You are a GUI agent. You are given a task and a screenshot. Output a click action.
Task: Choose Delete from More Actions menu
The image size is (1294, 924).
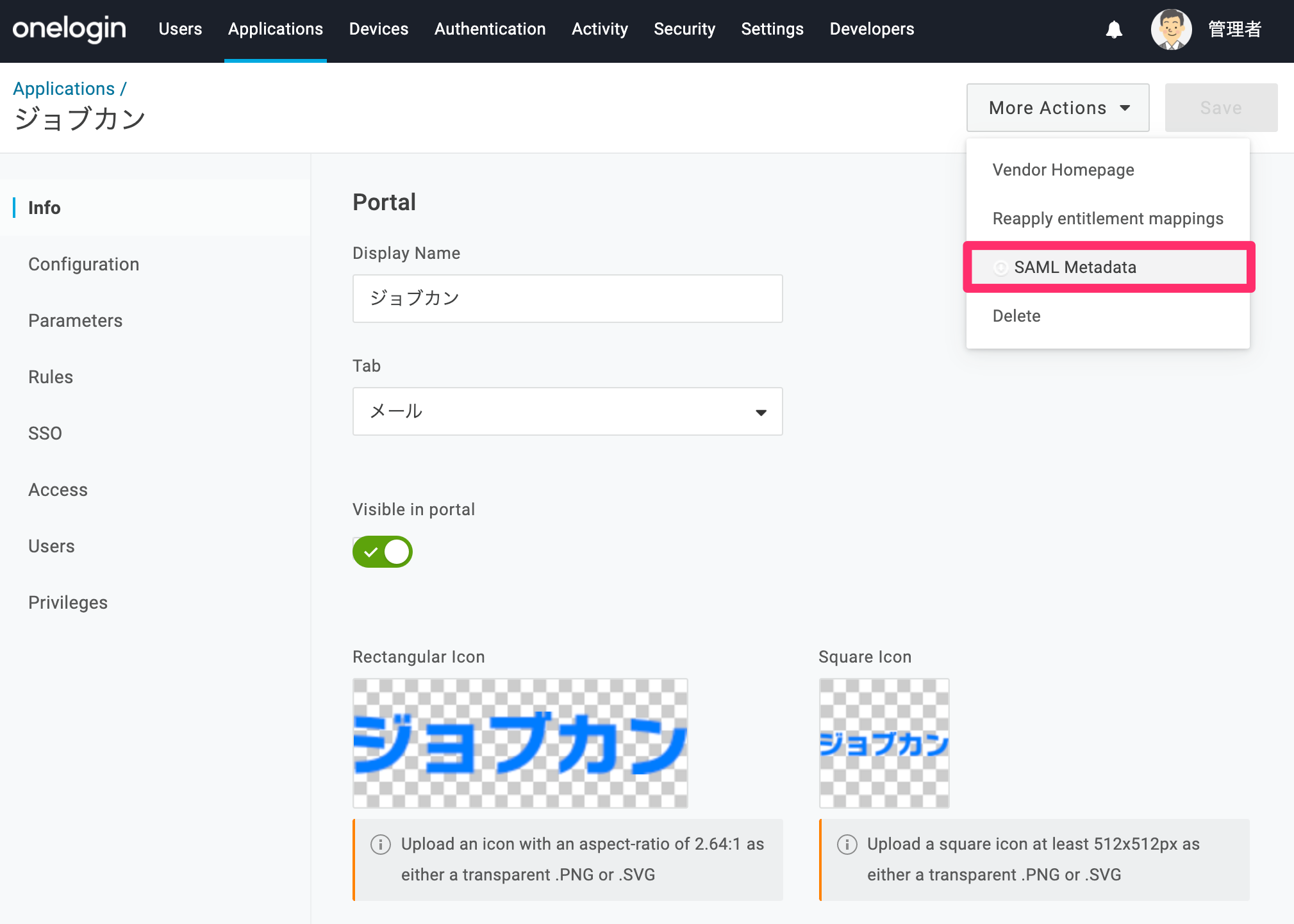pyautogui.click(x=1107, y=316)
